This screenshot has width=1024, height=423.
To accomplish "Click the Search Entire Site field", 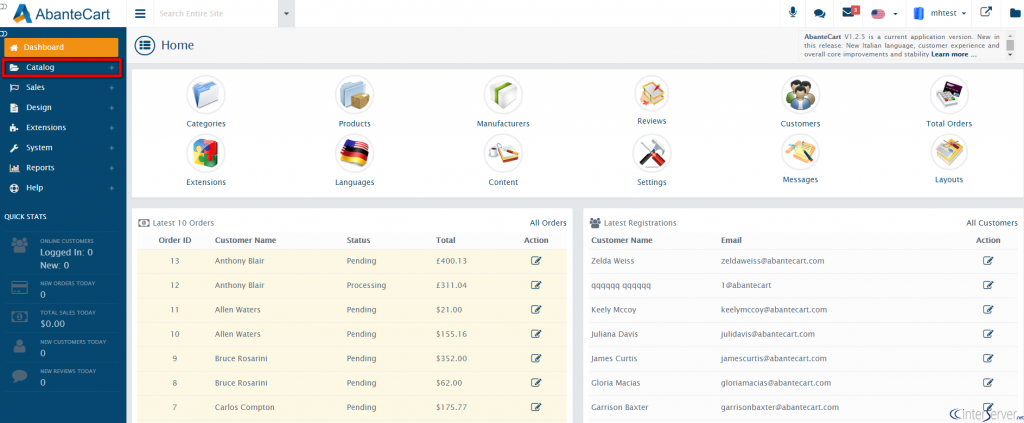I will pyautogui.click(x=216, y=14).
